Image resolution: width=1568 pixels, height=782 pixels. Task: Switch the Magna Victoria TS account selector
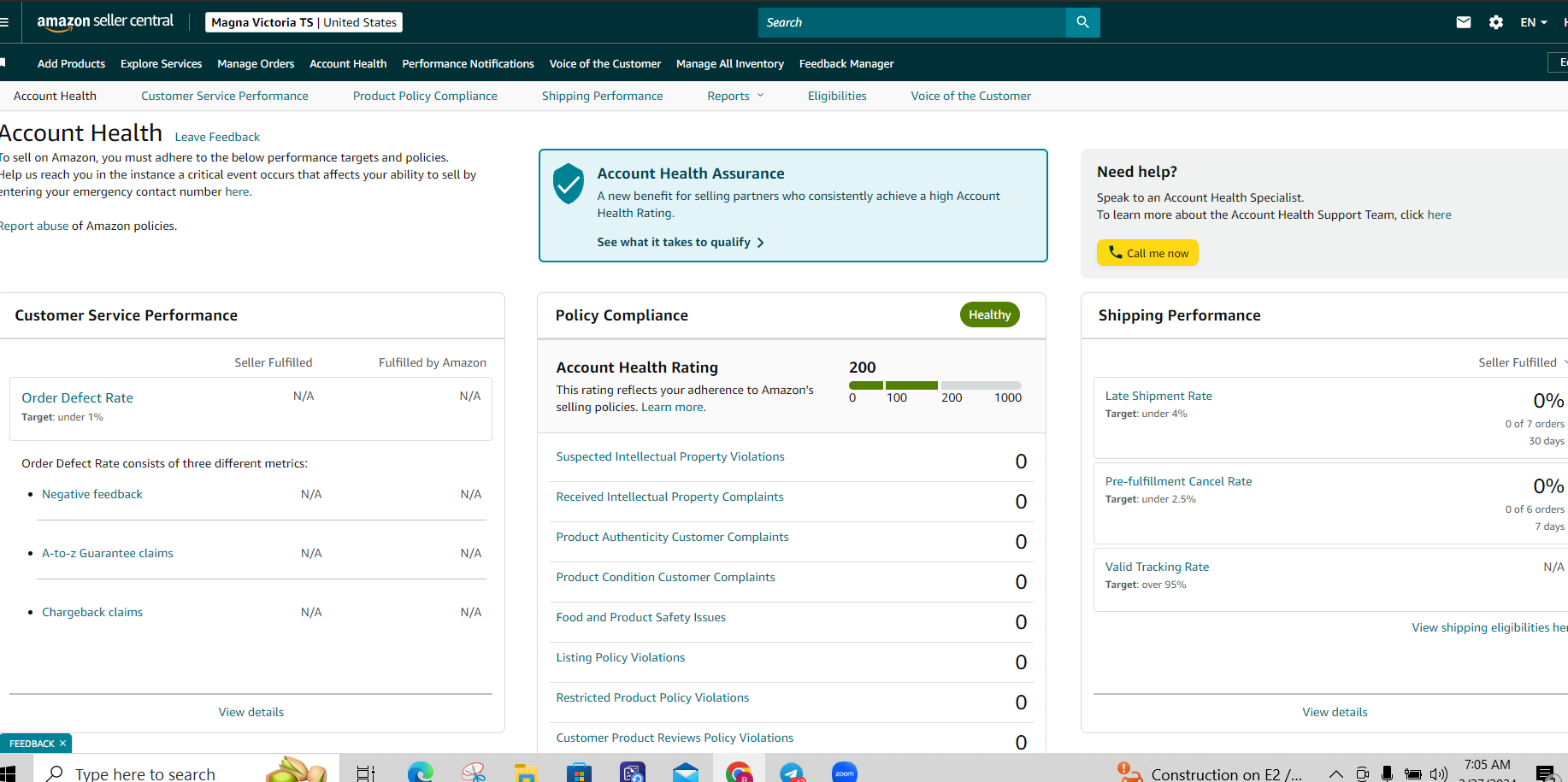click(304, 22)
